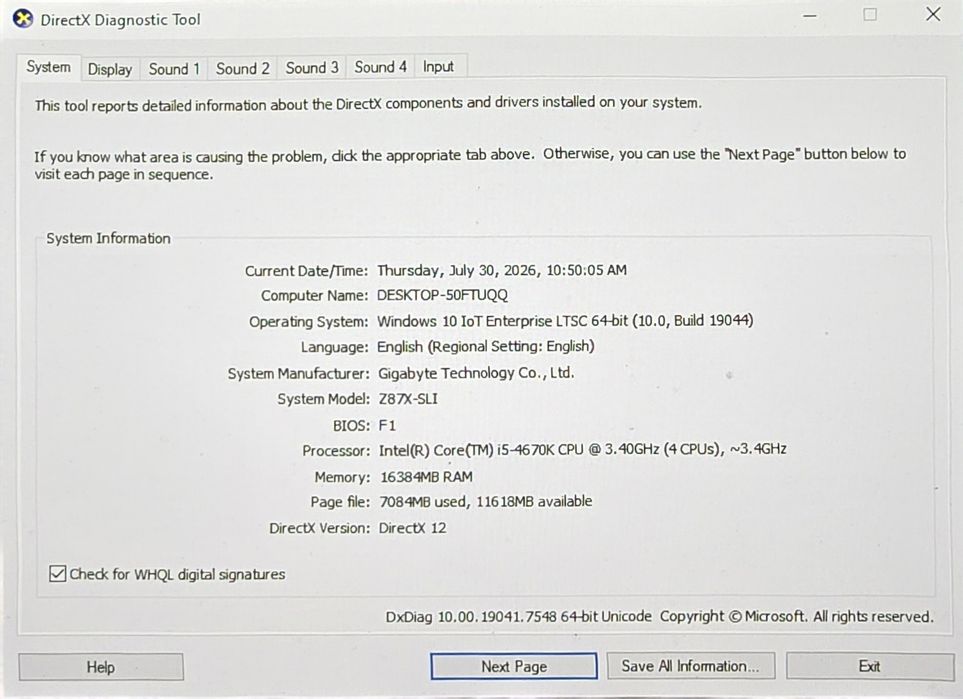963x699 pixels.
Task: Click the 'DirectX Diagnostic Tool' window title text
Action: (x=120, y=20)
